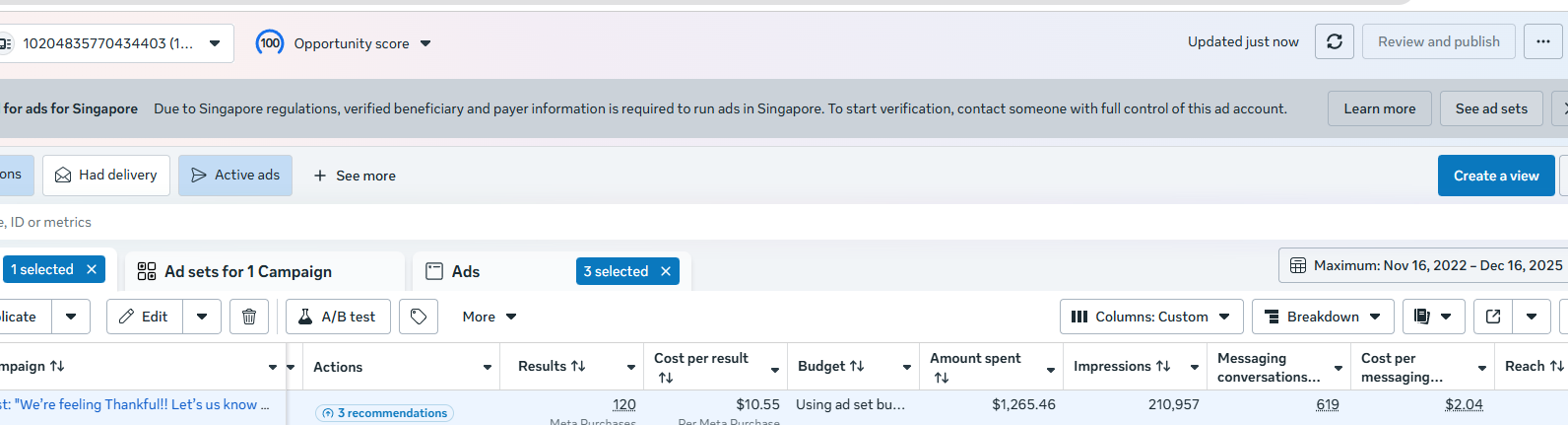Image resolution: width=1568 pixels, height=425 pixels.
Task: Sort by Budget column arrows
Action: pos(857,366)
